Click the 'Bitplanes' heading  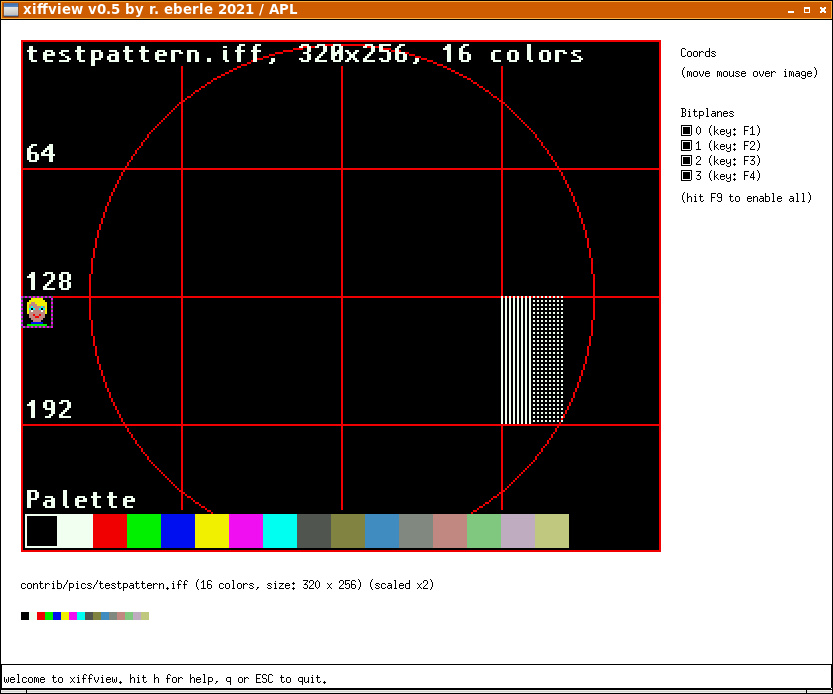point(707,113)
